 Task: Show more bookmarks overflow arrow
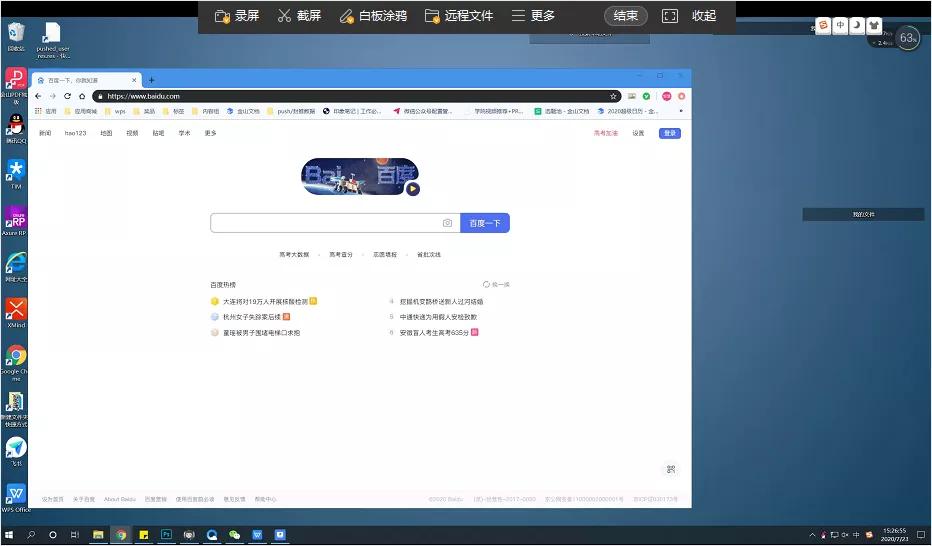pos(681,111)
